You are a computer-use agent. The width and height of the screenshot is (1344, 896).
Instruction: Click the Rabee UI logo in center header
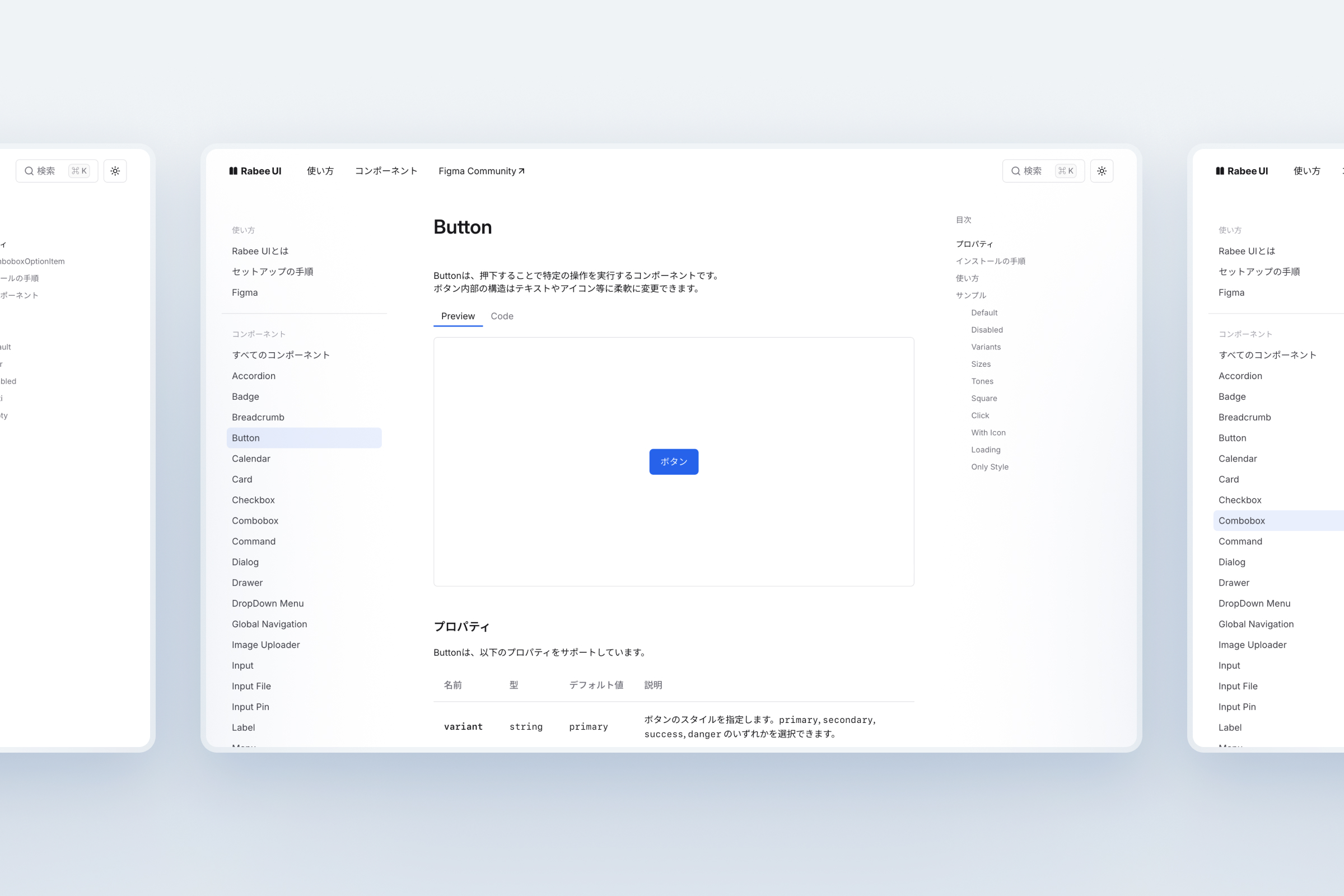point(255,171)
